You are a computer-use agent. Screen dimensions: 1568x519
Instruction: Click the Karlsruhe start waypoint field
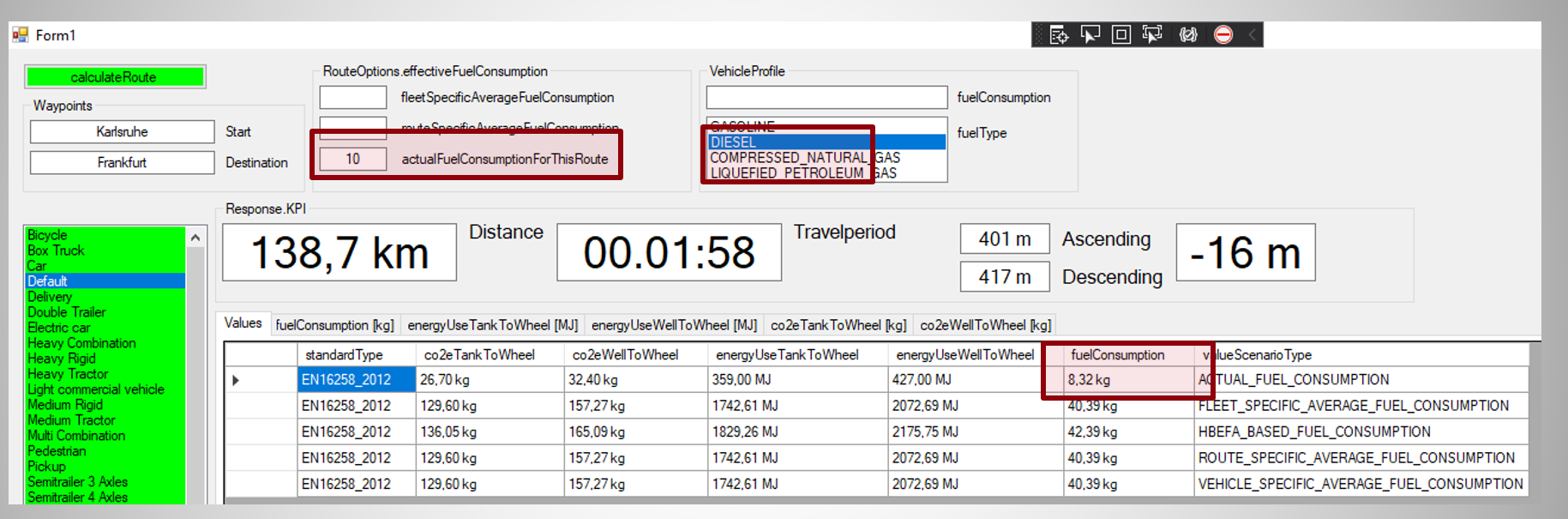coord(122,132)
